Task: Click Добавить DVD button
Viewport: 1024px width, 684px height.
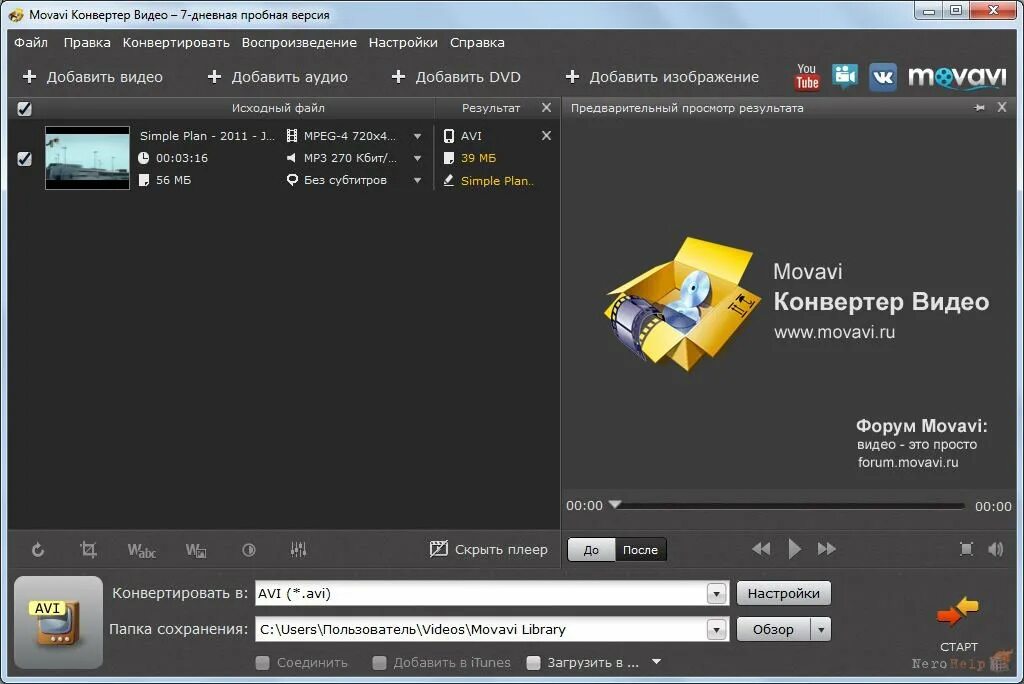Action: click(456, 77)
